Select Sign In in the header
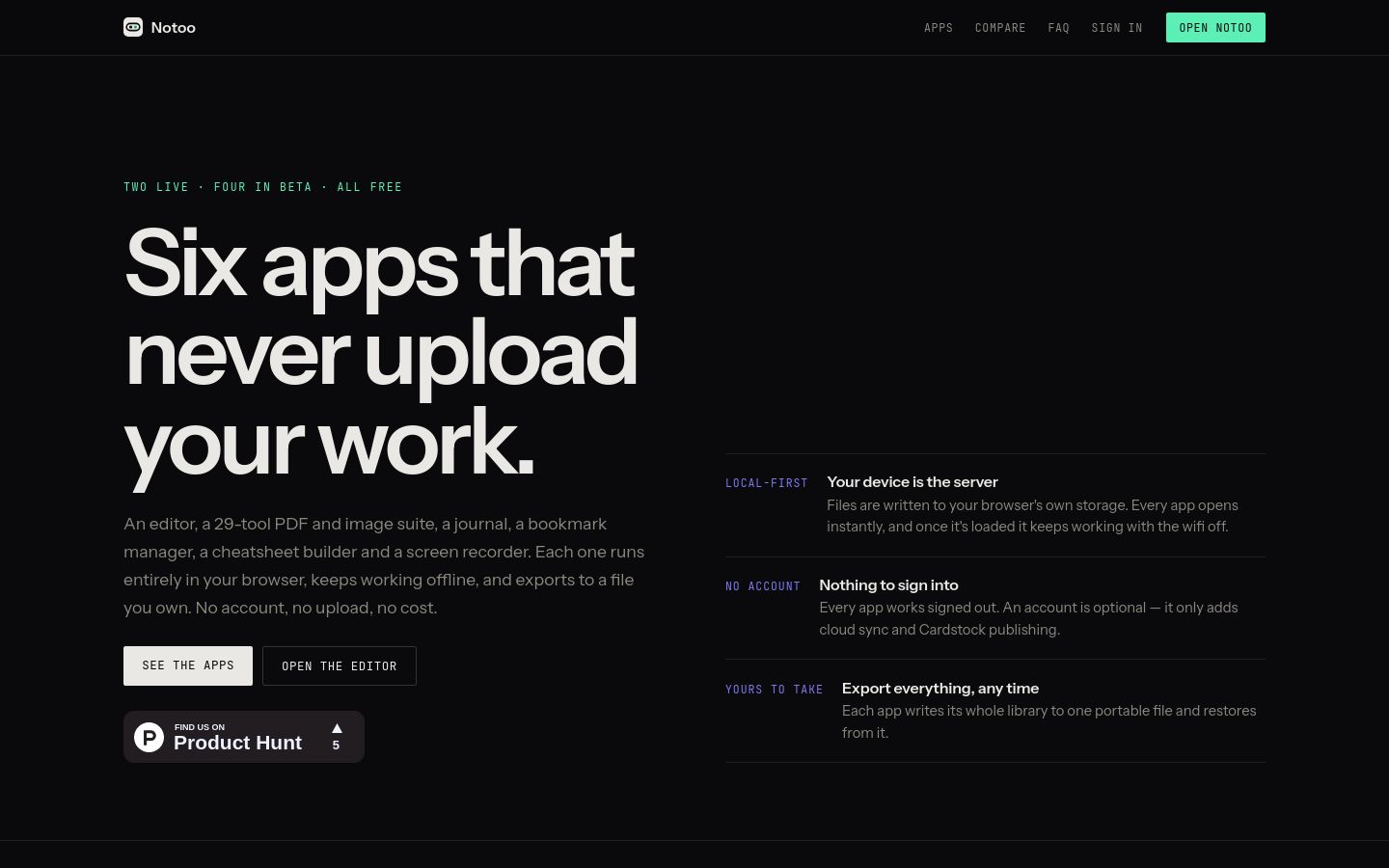 (x=1117, y=28)
